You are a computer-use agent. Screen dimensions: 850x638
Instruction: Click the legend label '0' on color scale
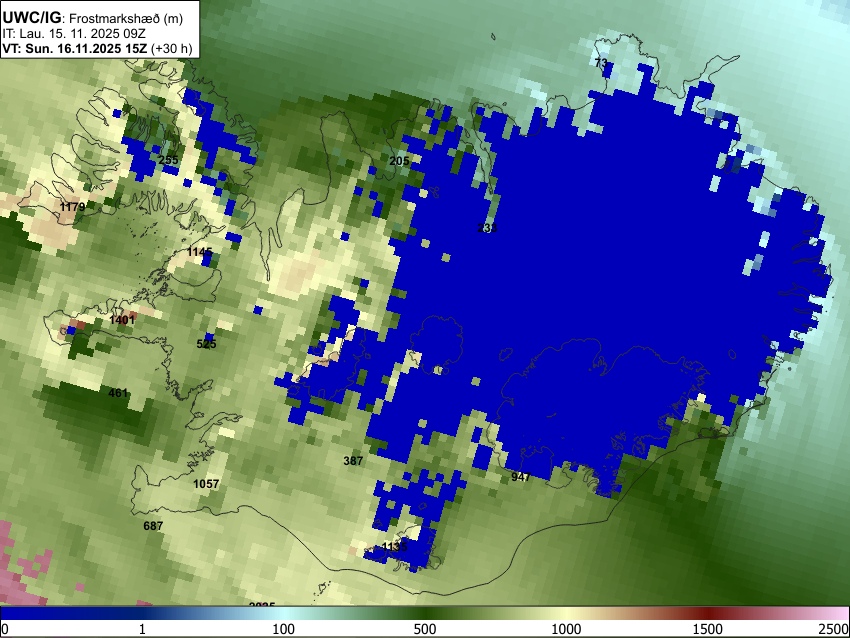[x=5, y=629]
